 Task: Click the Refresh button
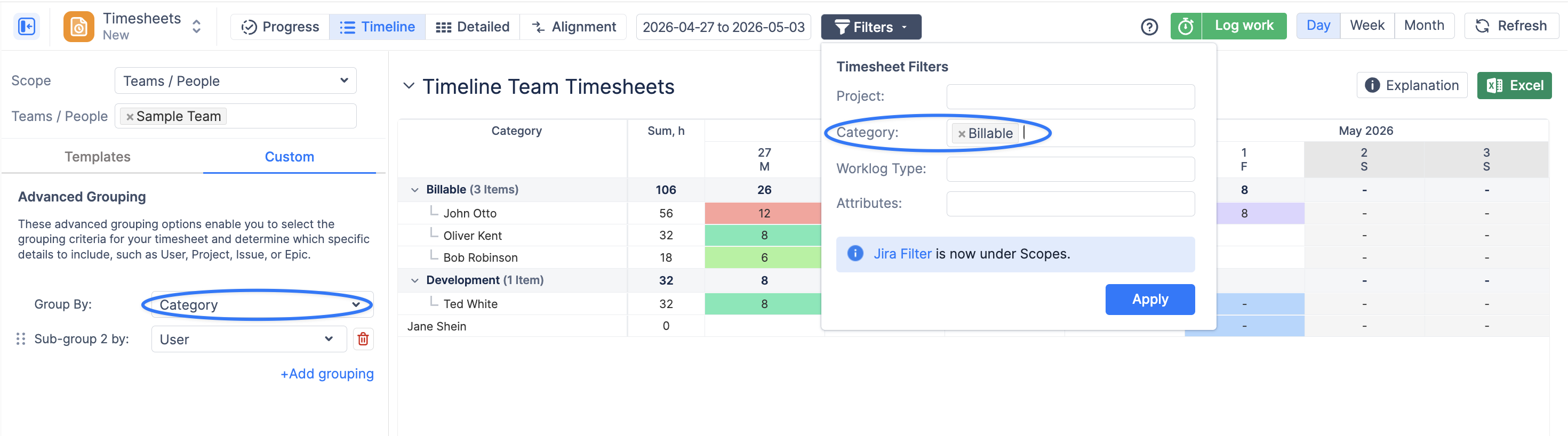coord(1511,26)
